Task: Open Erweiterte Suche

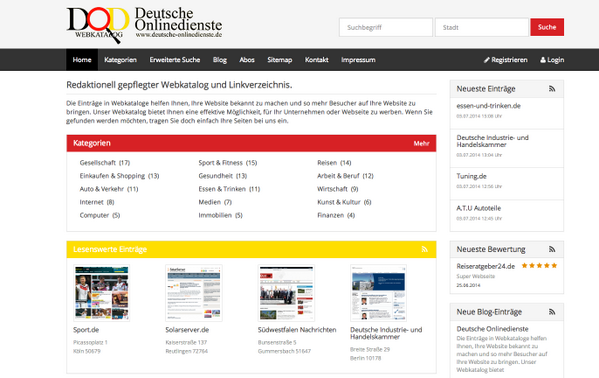Action: [x=175, y=60]
